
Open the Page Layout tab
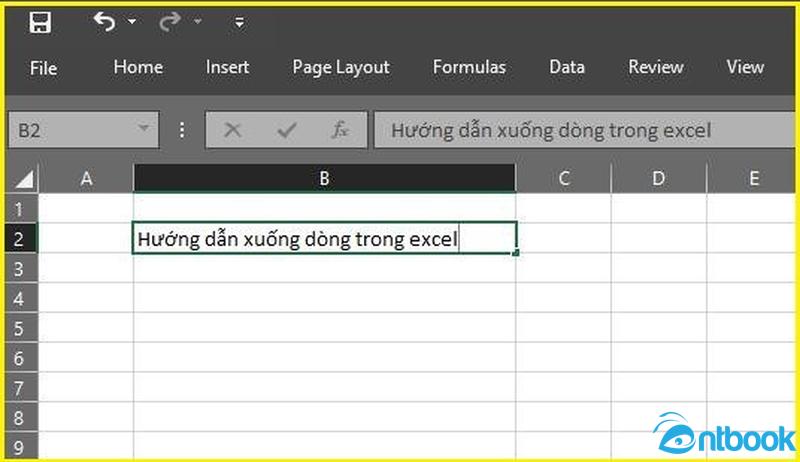click(x=341, y=67)
